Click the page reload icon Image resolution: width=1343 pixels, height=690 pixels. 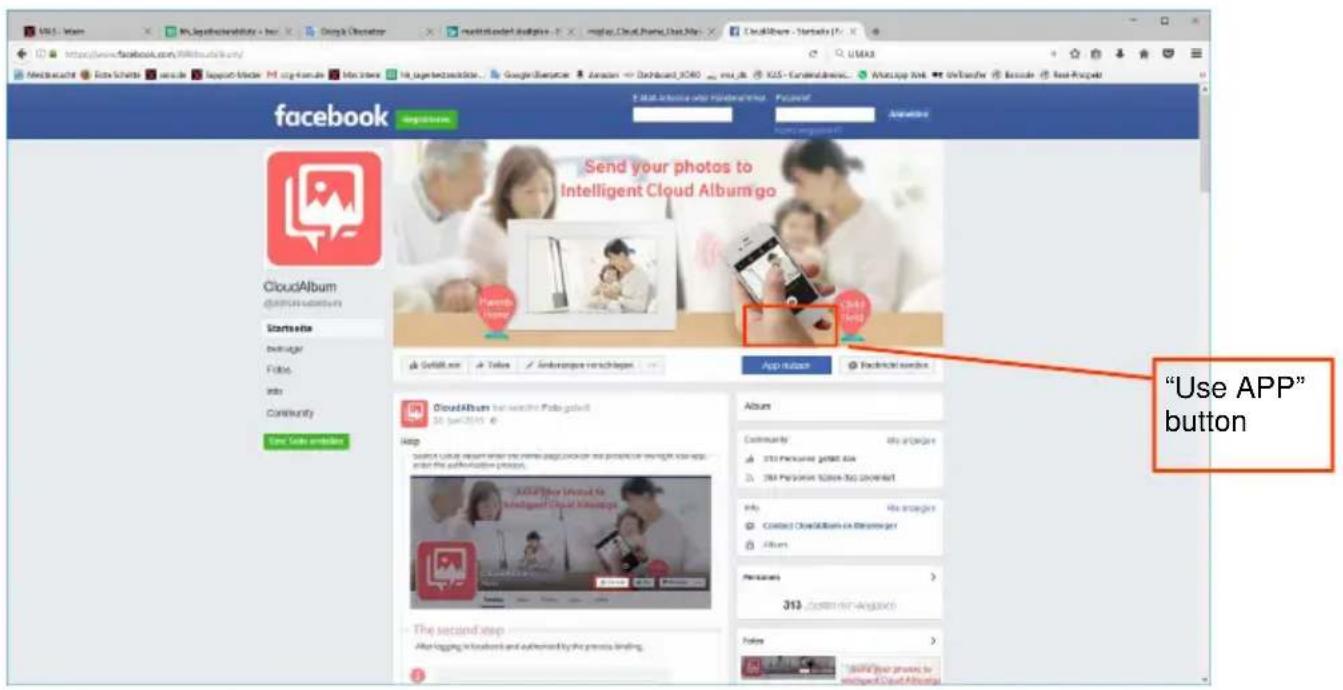pyautogui.click(x=813, y=53)
